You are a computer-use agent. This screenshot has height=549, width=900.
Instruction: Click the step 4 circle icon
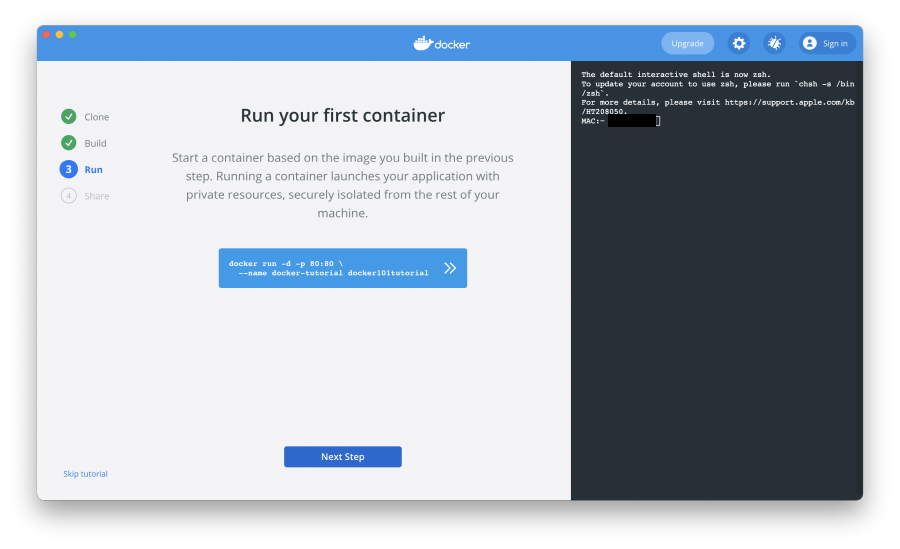pos(68,196)
